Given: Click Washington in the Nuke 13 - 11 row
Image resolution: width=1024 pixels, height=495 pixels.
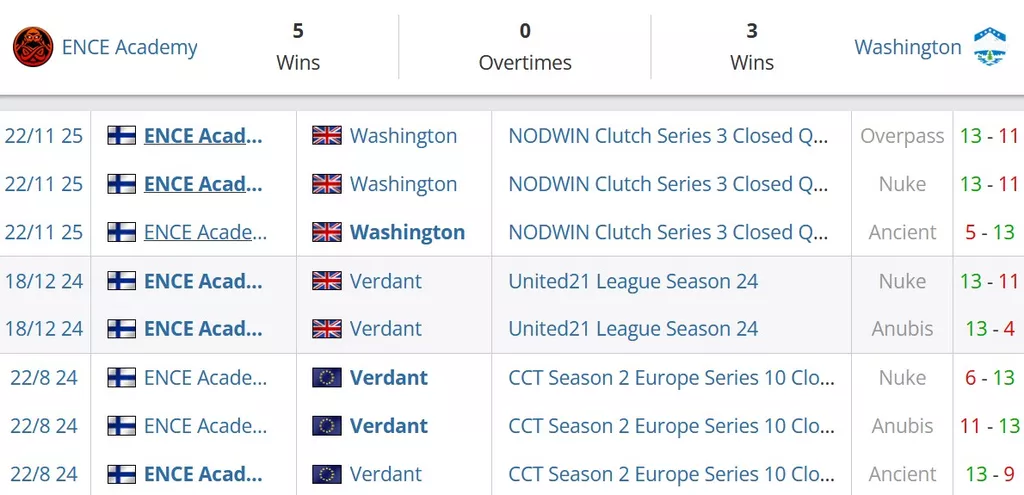Looking at the screenshot, I should point(403,184).
